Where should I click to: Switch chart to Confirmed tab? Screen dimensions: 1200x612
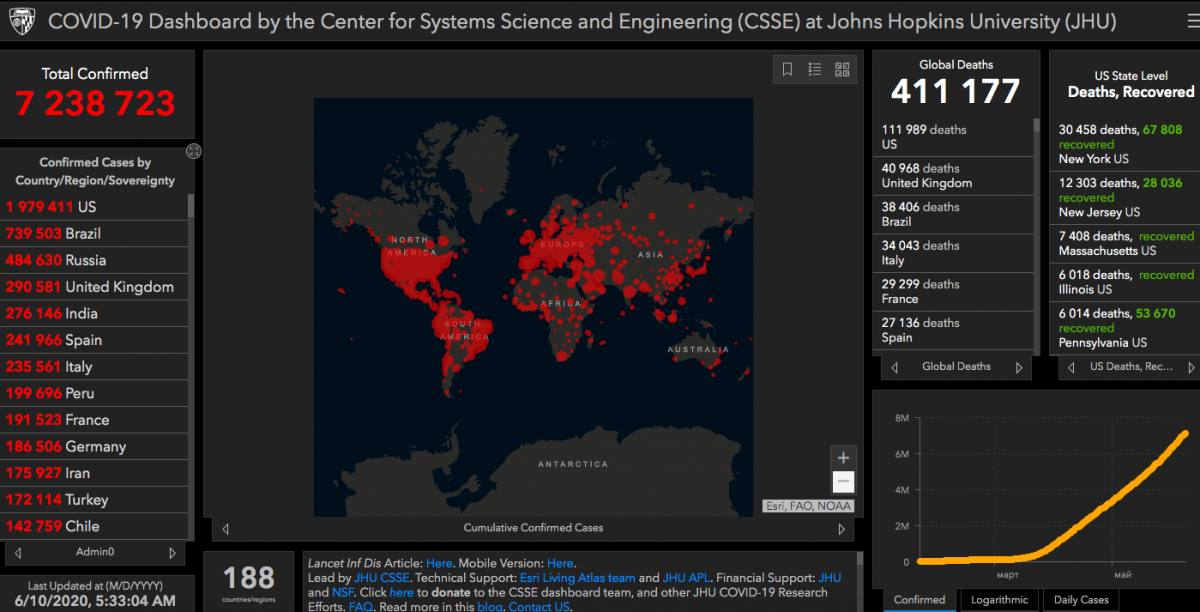coord(919,600)
